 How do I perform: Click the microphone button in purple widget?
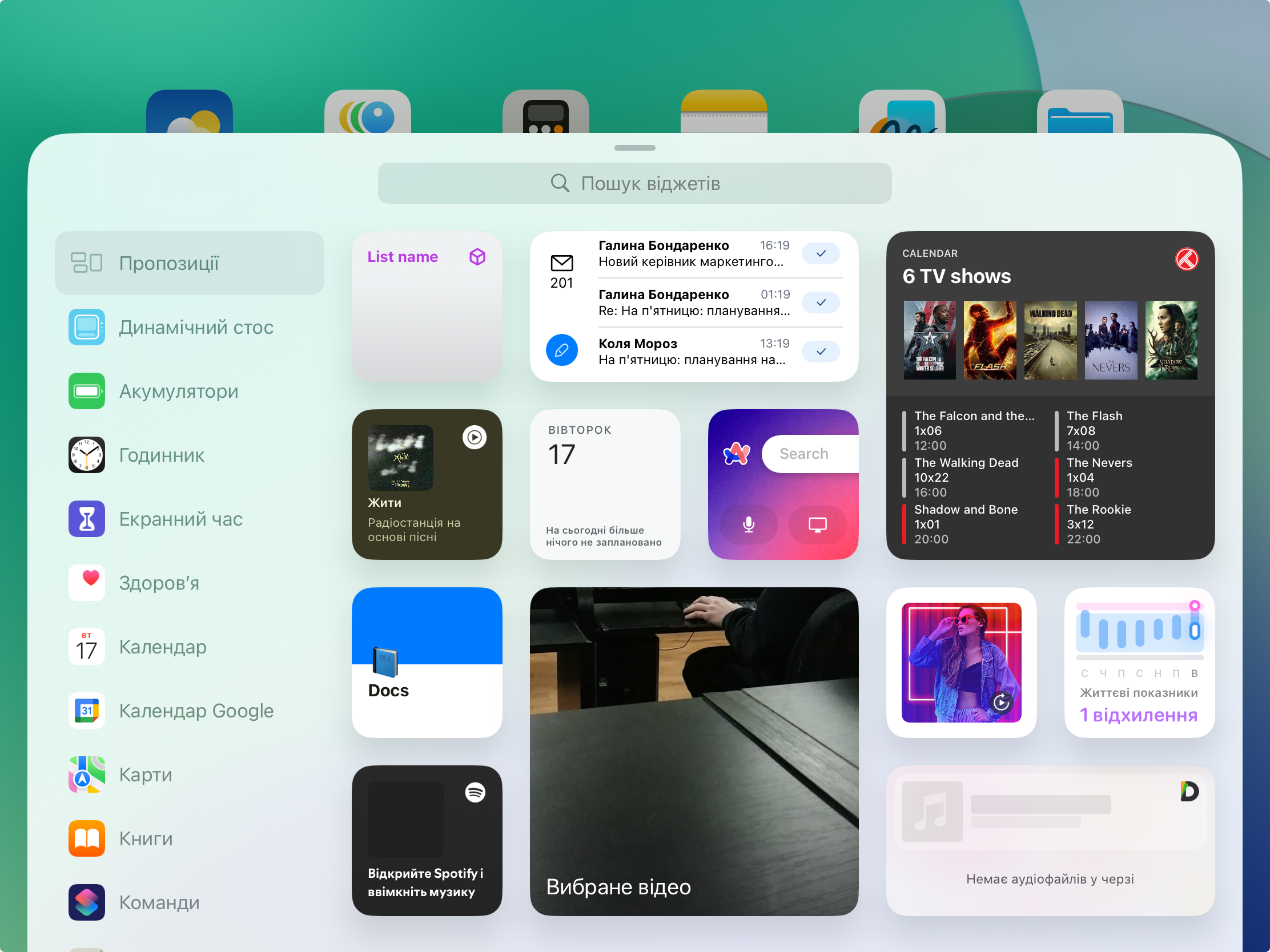pos(749,524)
